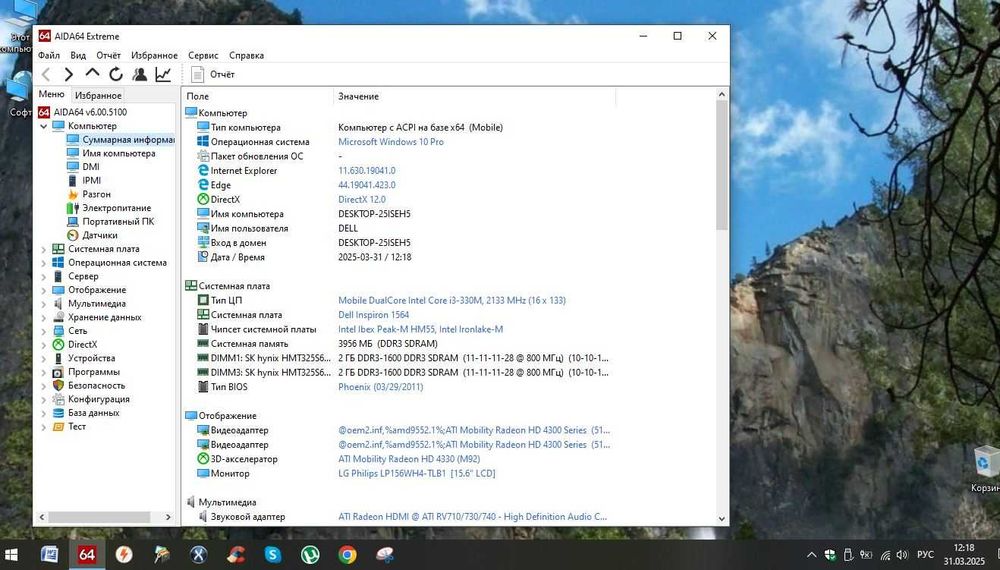Viewport: 1000px width, 570px height.
Task: Select the Датчики gauge icon item
Action: pyautogui.click(x=92, y=235)
